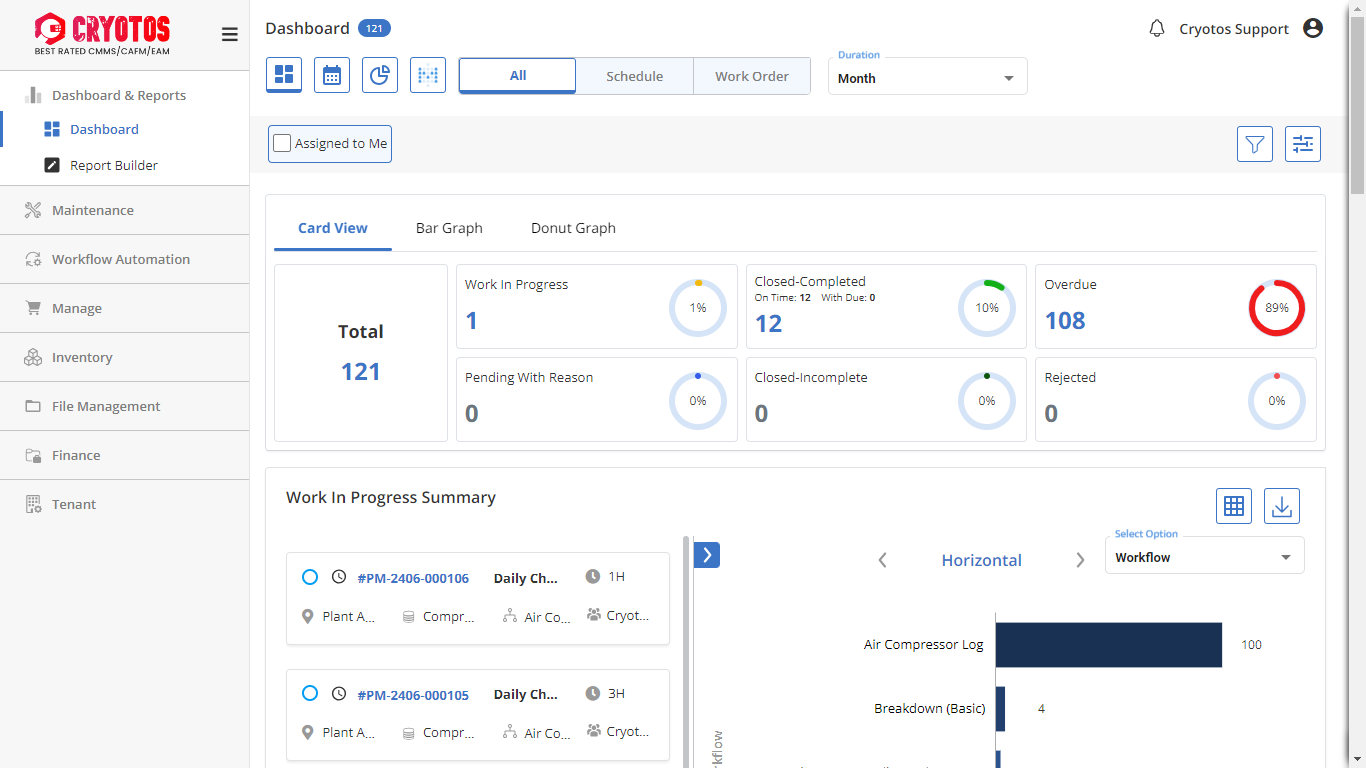This screenshot has height=768, width=1366.
Task: Expand the Maintenance sidebar section
Action: 93,210
